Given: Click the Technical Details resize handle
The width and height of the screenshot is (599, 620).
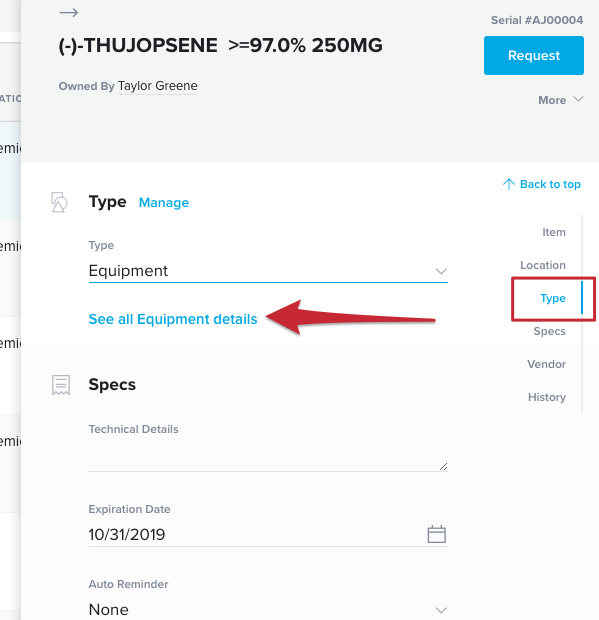Looking at the screenshot, I should coord(443,467).
